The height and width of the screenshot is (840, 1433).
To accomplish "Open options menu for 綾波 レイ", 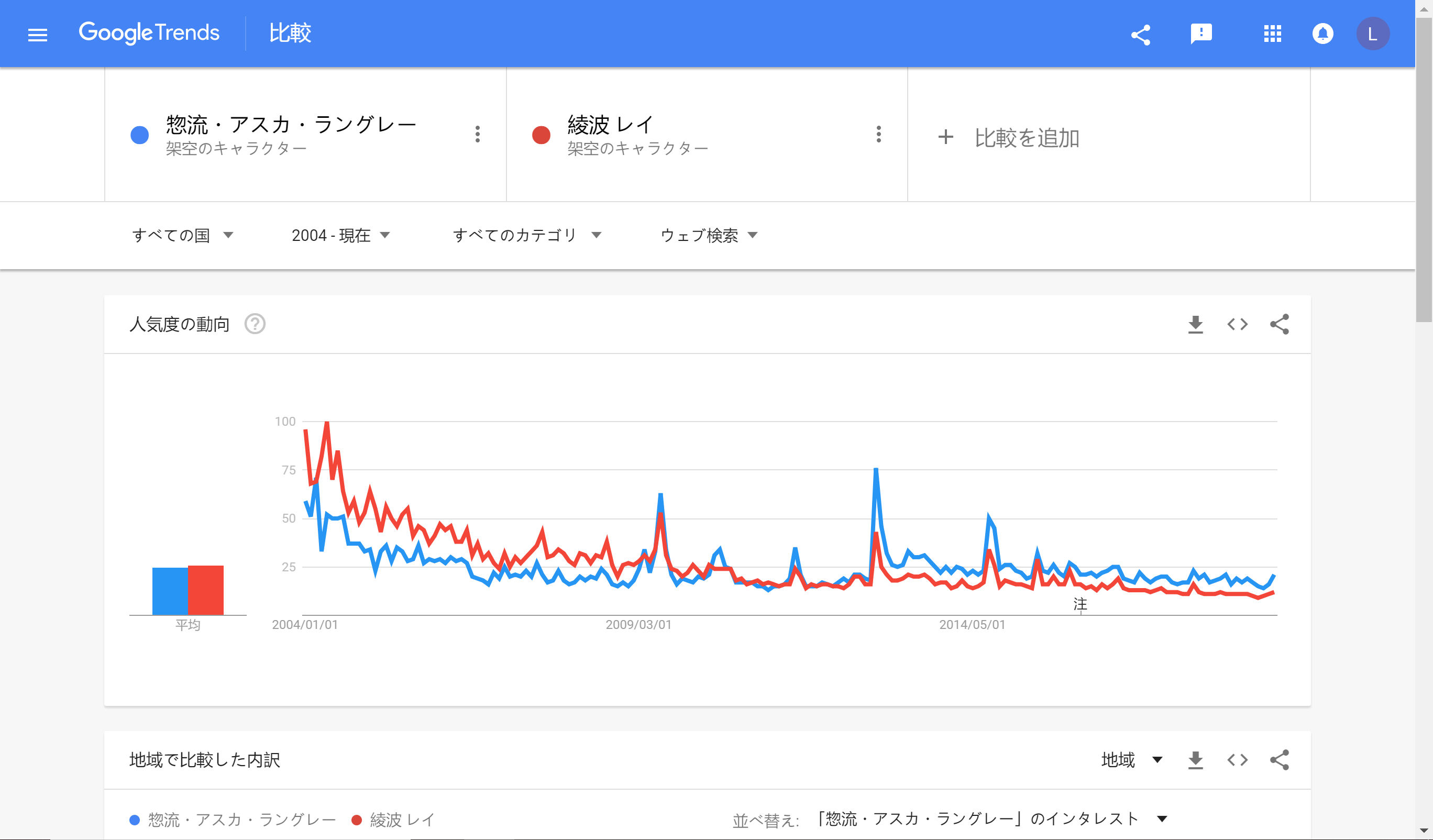I will (878, 135).
